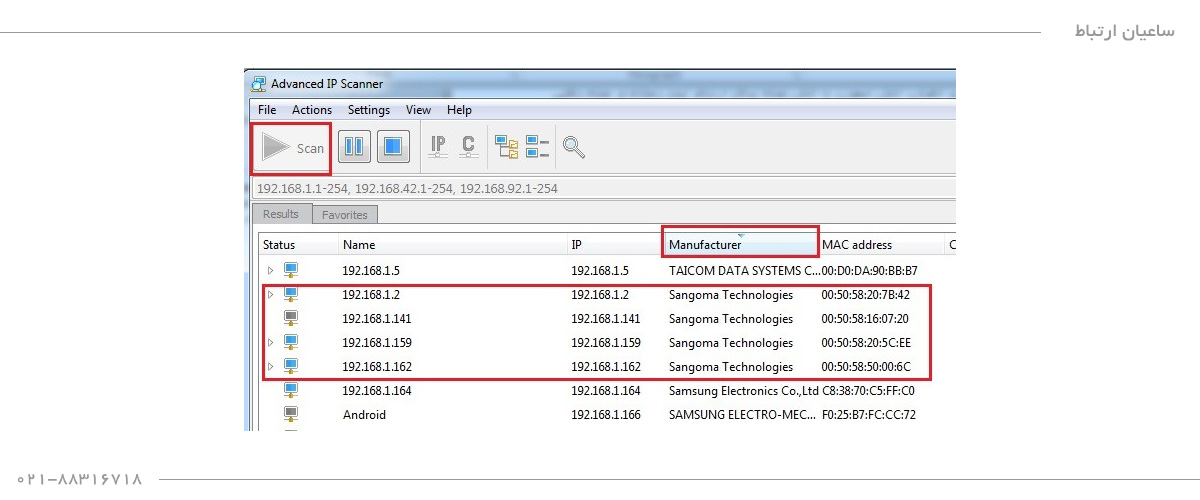
Task: Click the class C subnet icon
Action: (x=468, y=147)
